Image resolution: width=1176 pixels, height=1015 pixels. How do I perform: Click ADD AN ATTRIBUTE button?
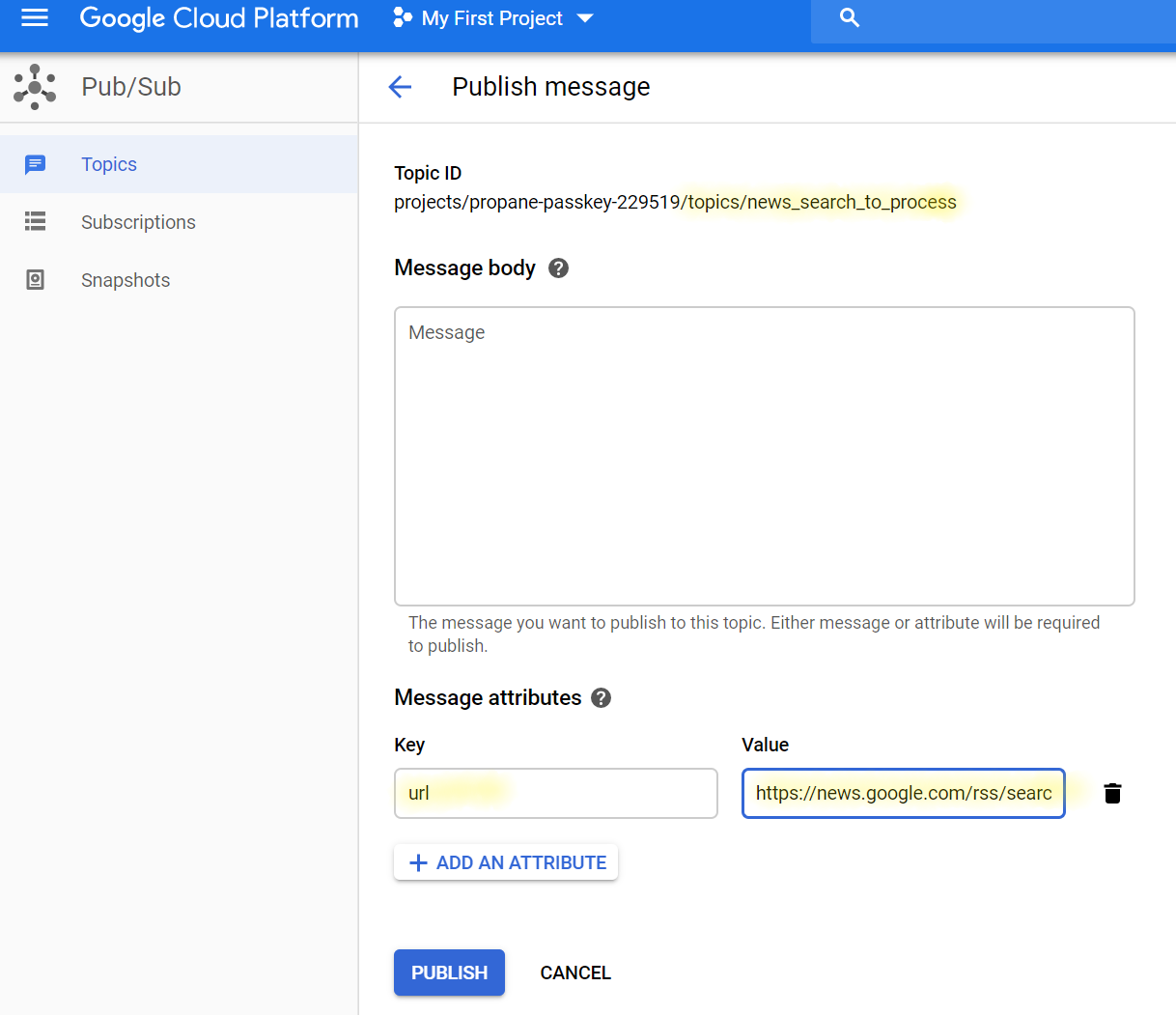click(x=506, y=862)
